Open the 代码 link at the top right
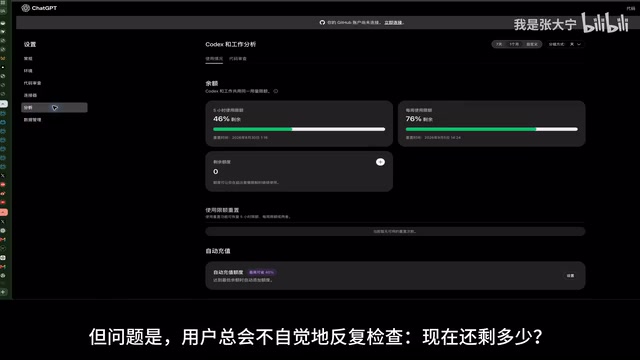 pyautogui.click(x=631, y=8)
